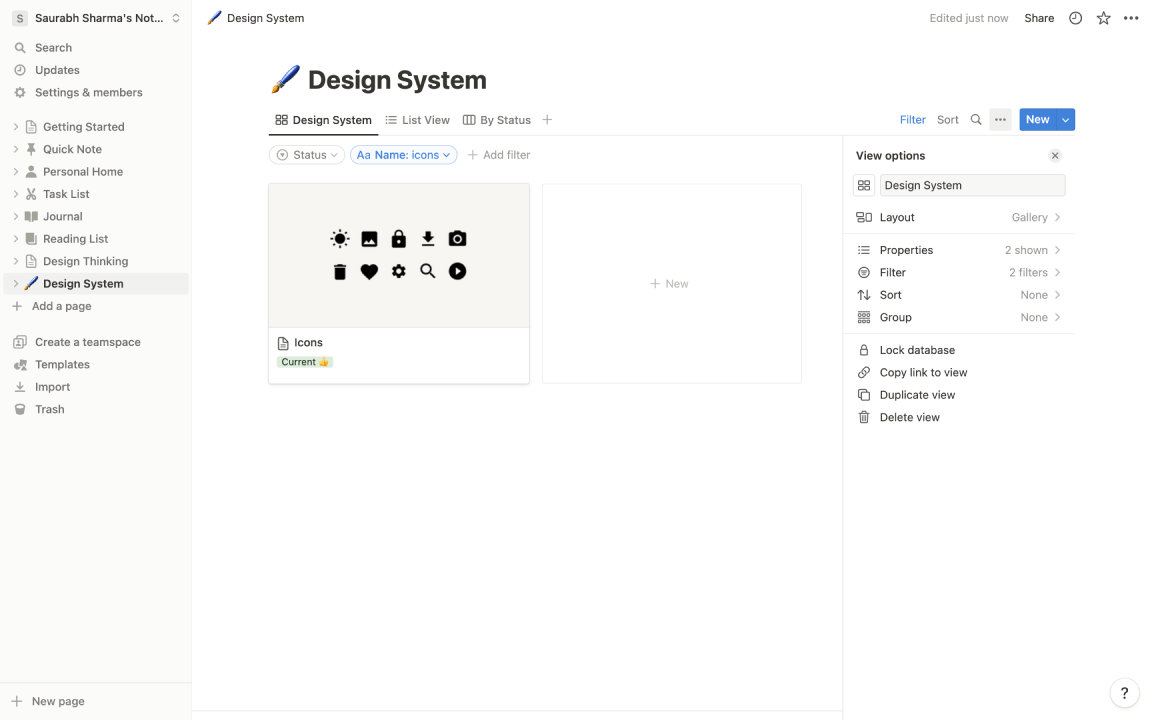This screenshot has height=720, width=1152.
Task: Open the Icons gallery card
Action: (398, 255)
